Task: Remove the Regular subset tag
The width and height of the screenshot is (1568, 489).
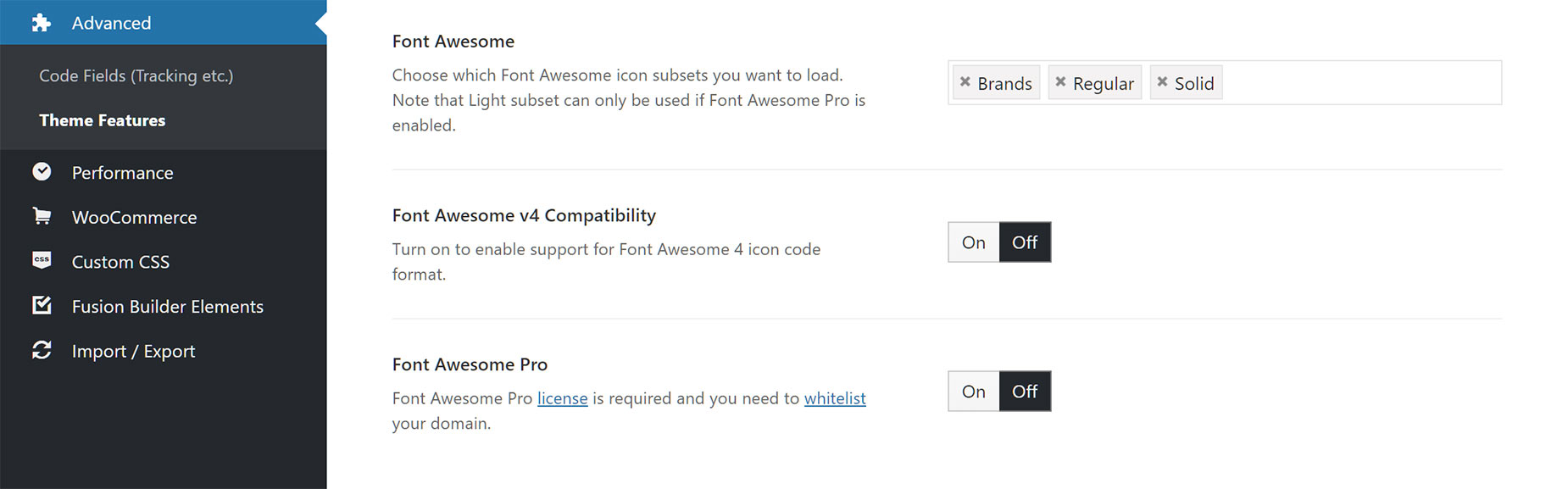Action: click(x=1060, y=82)
